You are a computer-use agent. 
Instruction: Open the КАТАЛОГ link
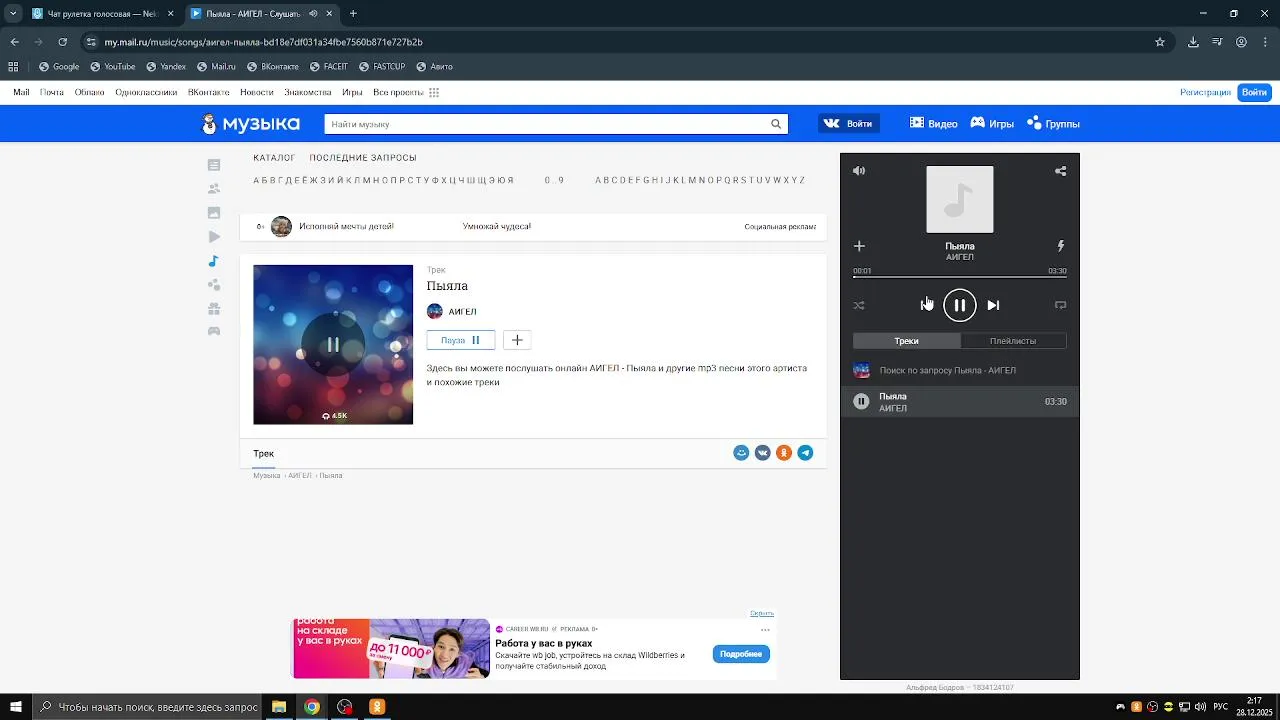[274, 158]
